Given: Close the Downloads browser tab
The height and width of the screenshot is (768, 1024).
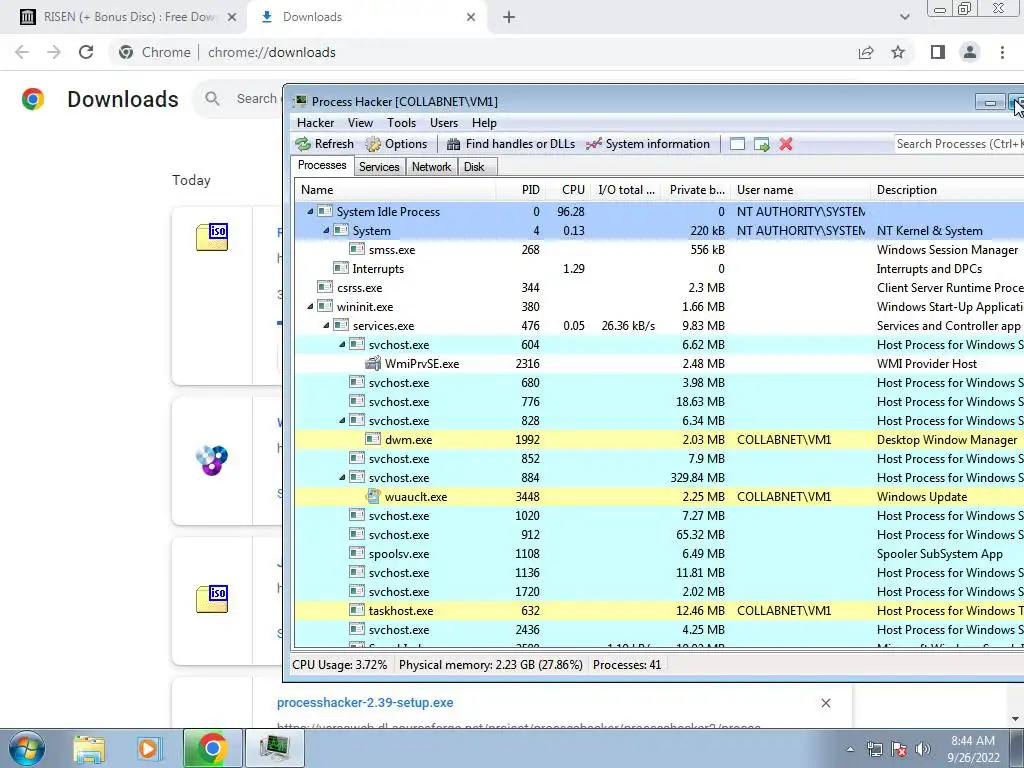Looking at the screenshot, I should click(471, 17).
